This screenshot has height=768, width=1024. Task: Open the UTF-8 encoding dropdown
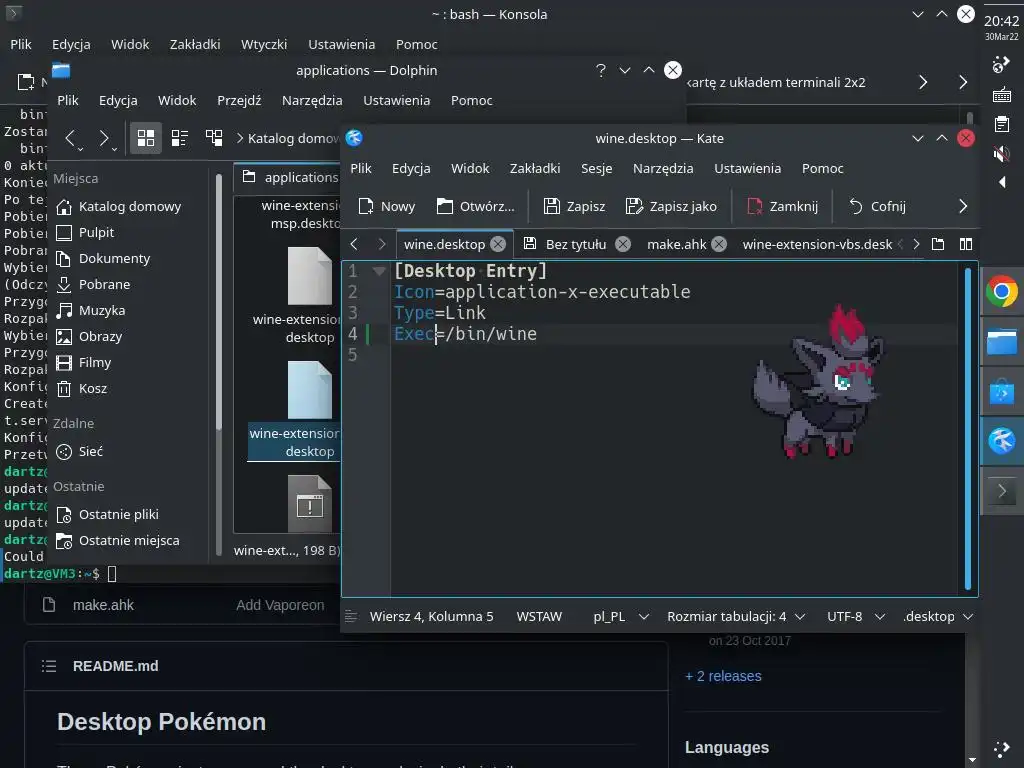856,616
